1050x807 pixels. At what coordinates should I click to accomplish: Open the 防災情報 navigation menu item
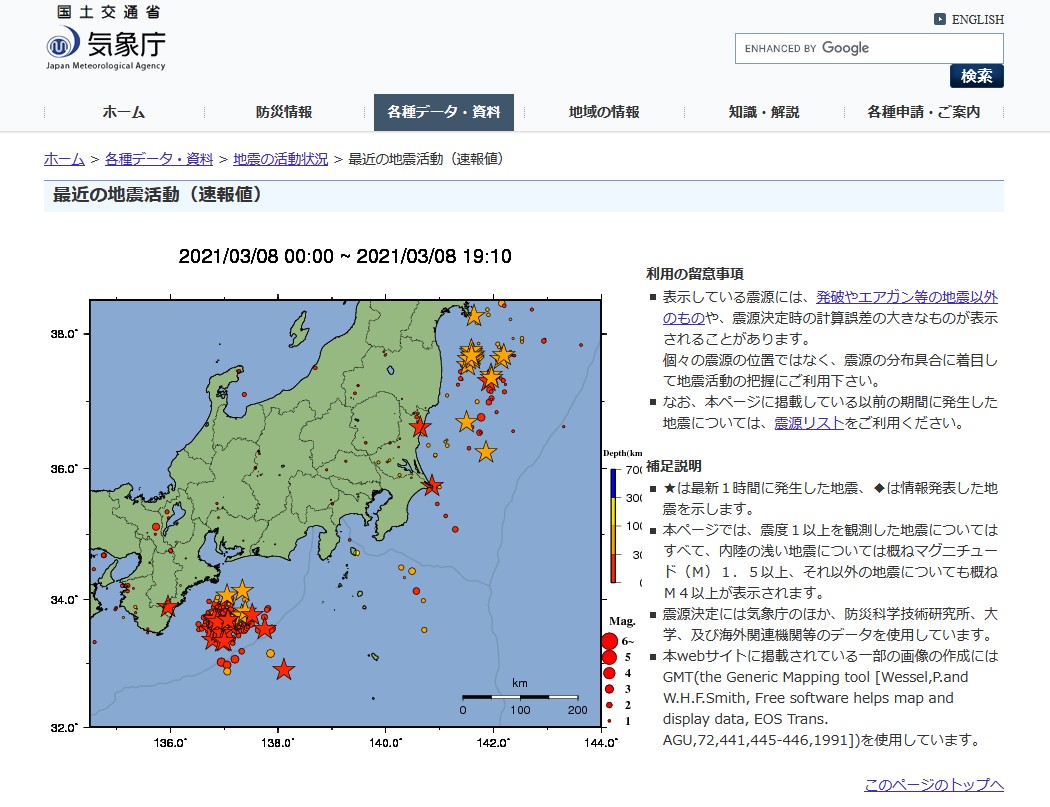pos(284,112)
